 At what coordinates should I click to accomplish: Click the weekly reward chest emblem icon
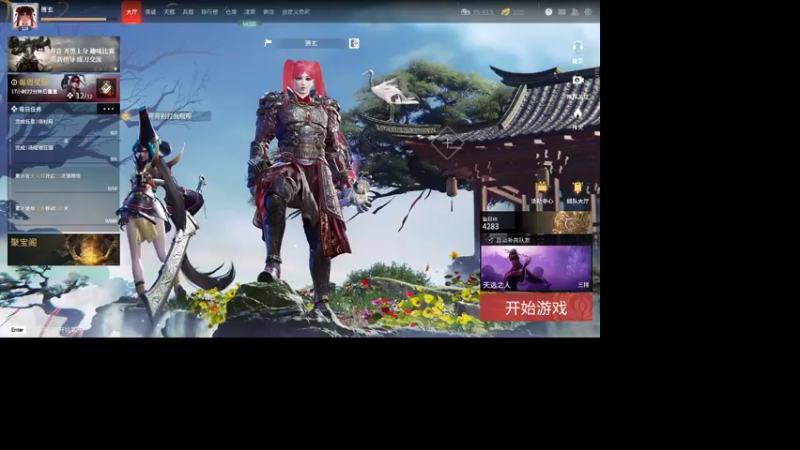point(106,88)
